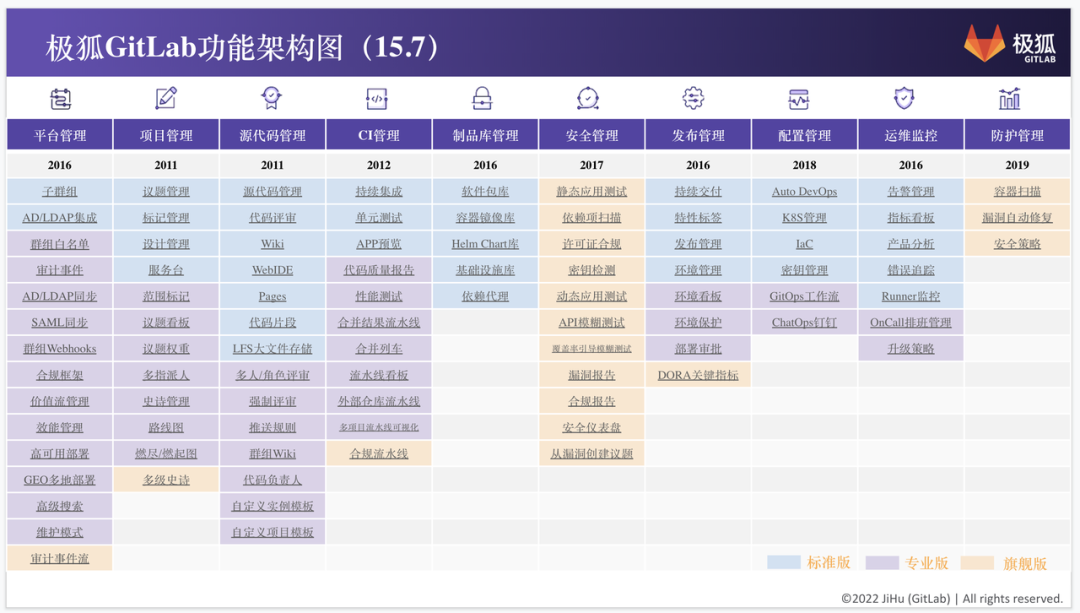This screenshot has height=613, width=1080.
Task: Open the 子群组 link
Action: (x=60, y=191)
